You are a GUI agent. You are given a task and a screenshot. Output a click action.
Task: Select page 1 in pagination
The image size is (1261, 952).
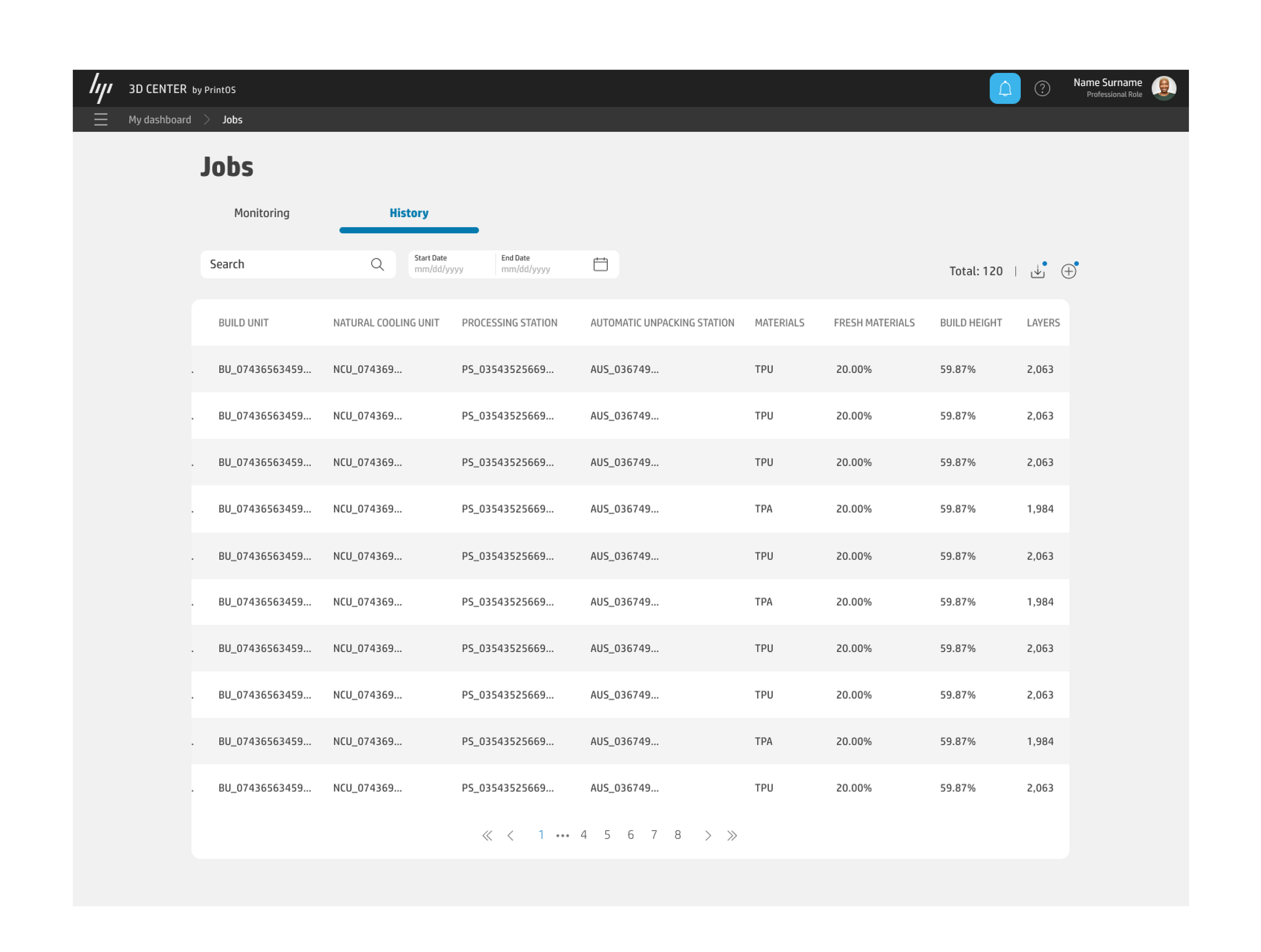pyautogui.click(x=541, y=835)
